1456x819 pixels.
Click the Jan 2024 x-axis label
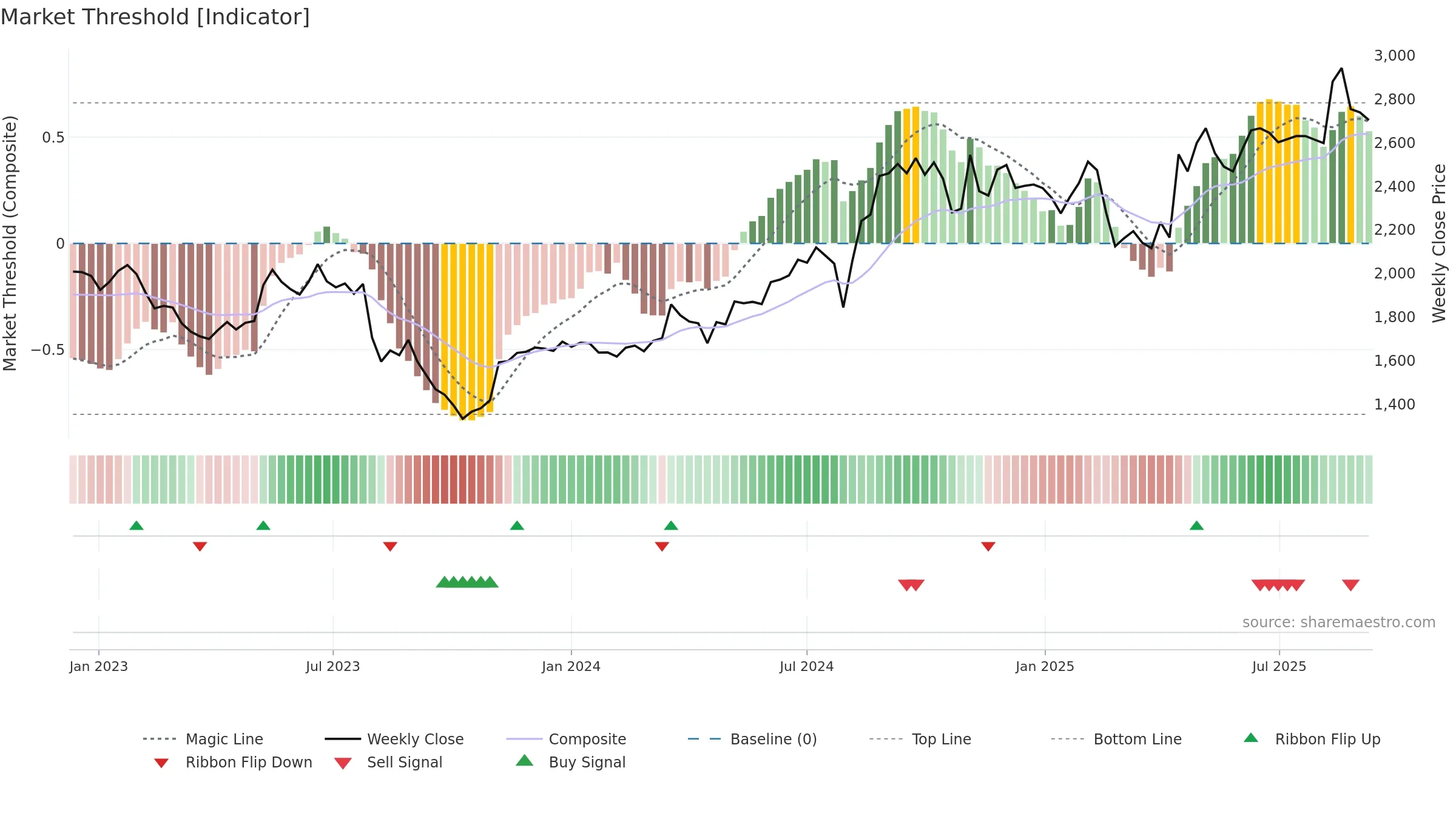[571, 666]
